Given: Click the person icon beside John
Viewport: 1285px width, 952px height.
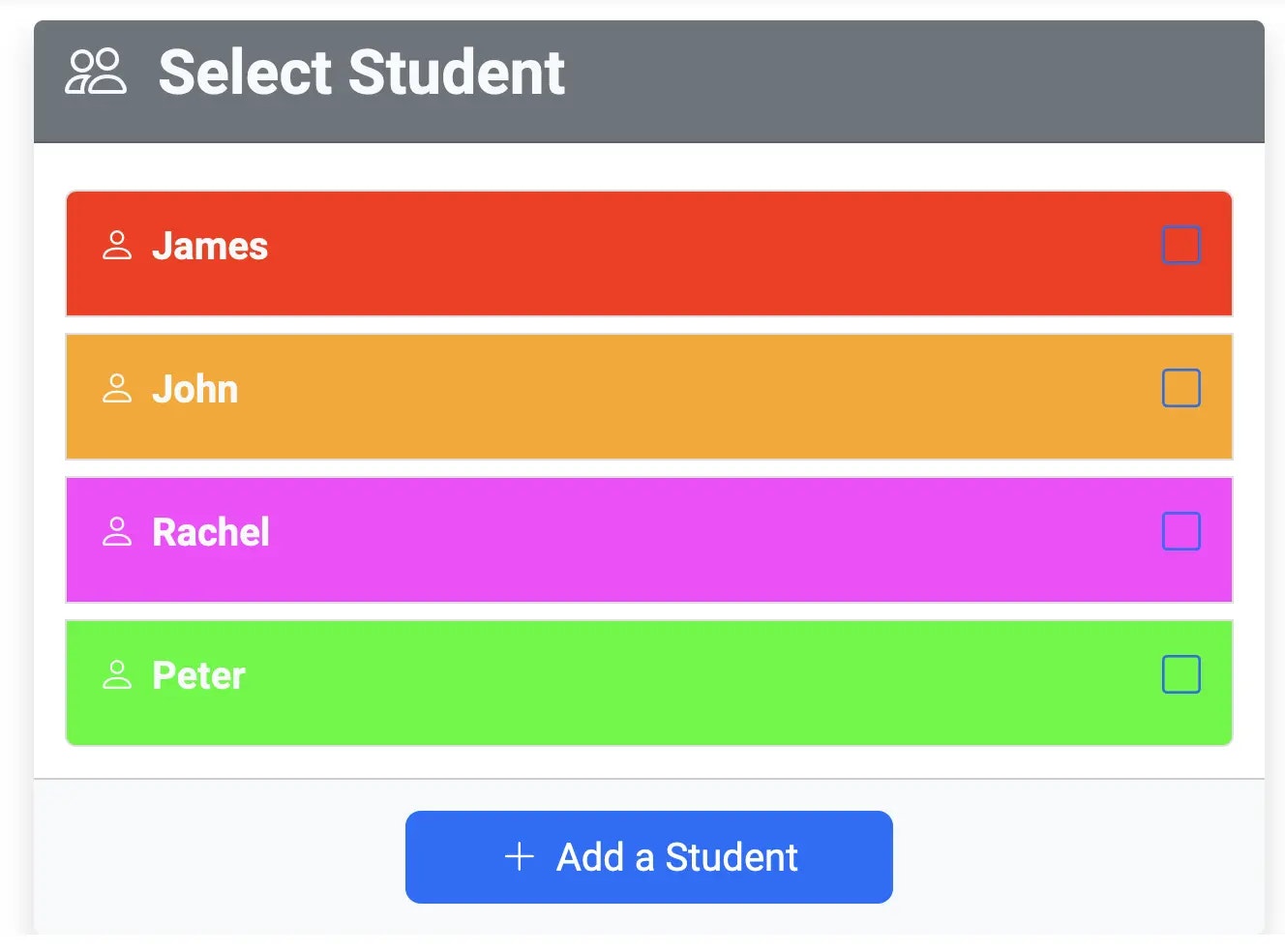Looking at the screenshot, I should tap(117, 389).
